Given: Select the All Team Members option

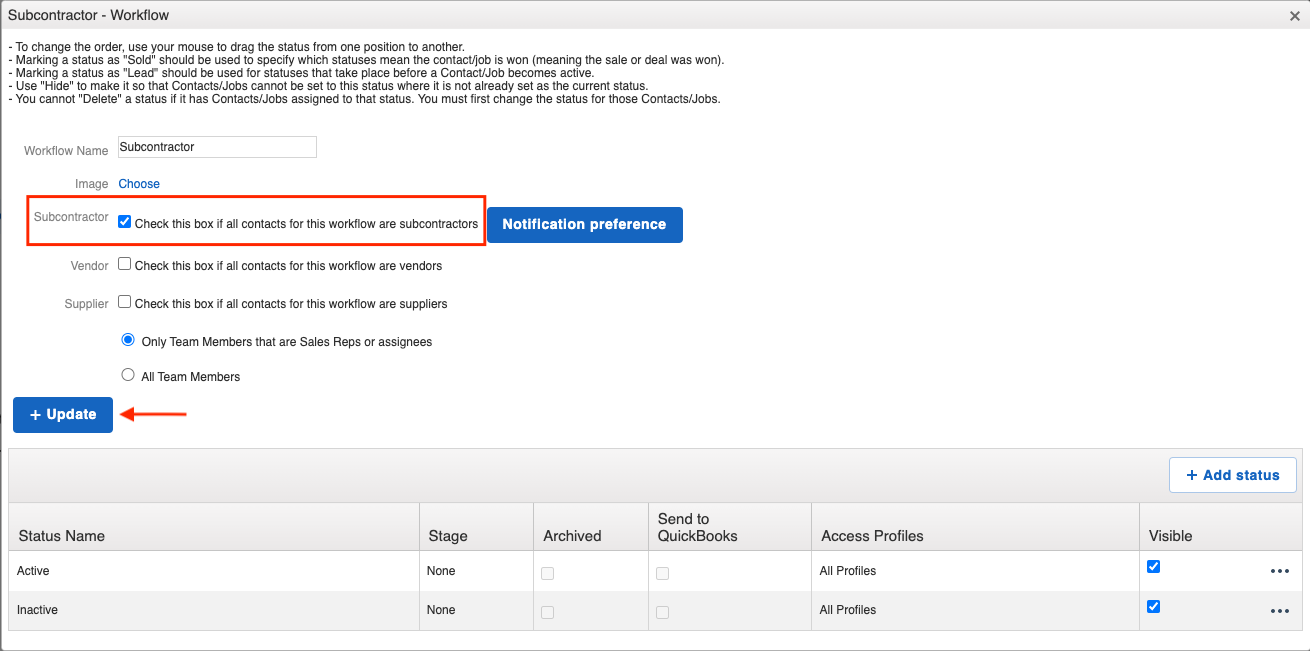Looking at the screenshot, I should 128,374.
